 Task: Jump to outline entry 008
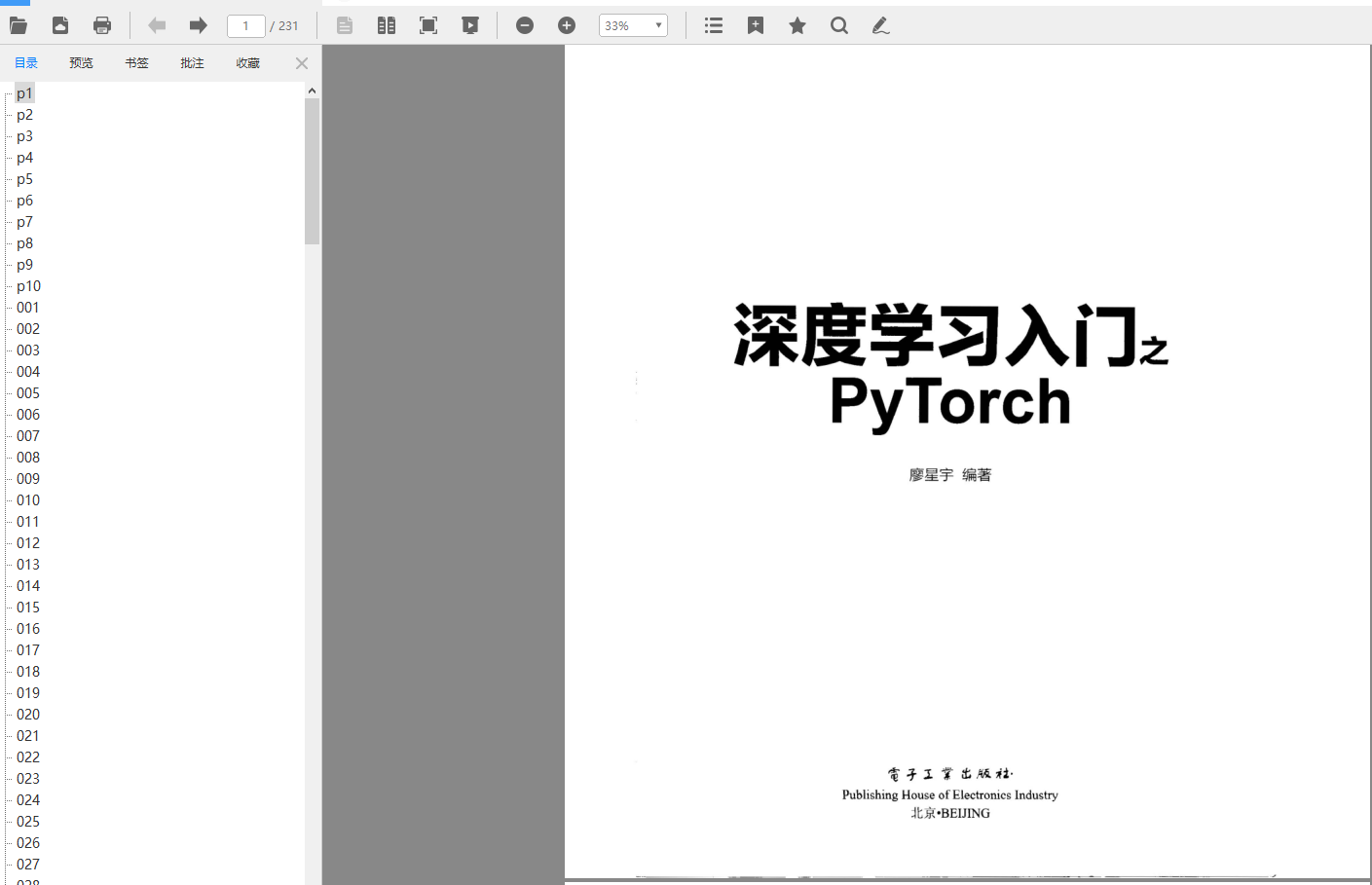[28, 458]
